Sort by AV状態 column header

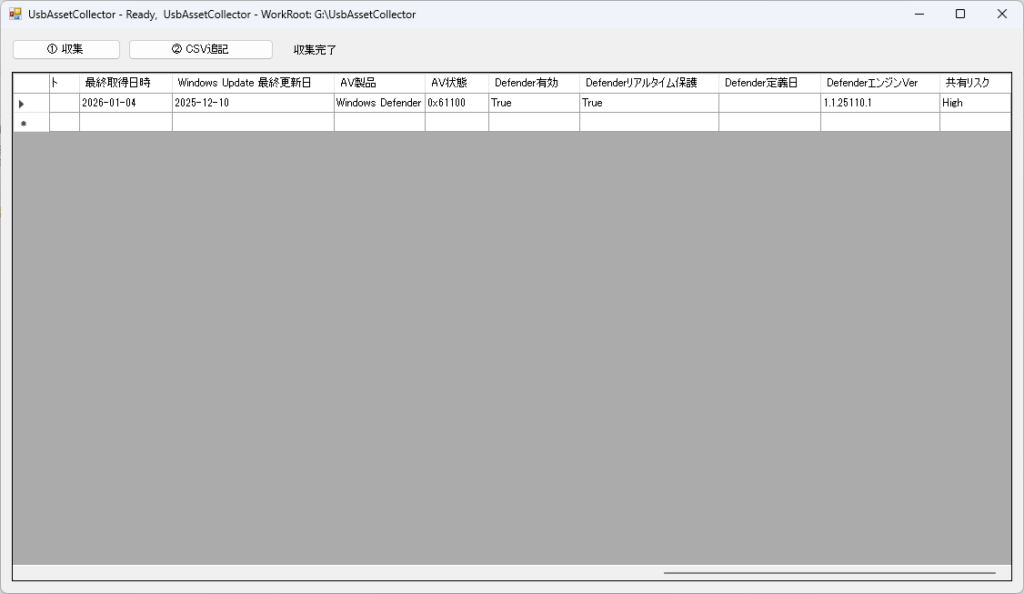coord(456,83)
